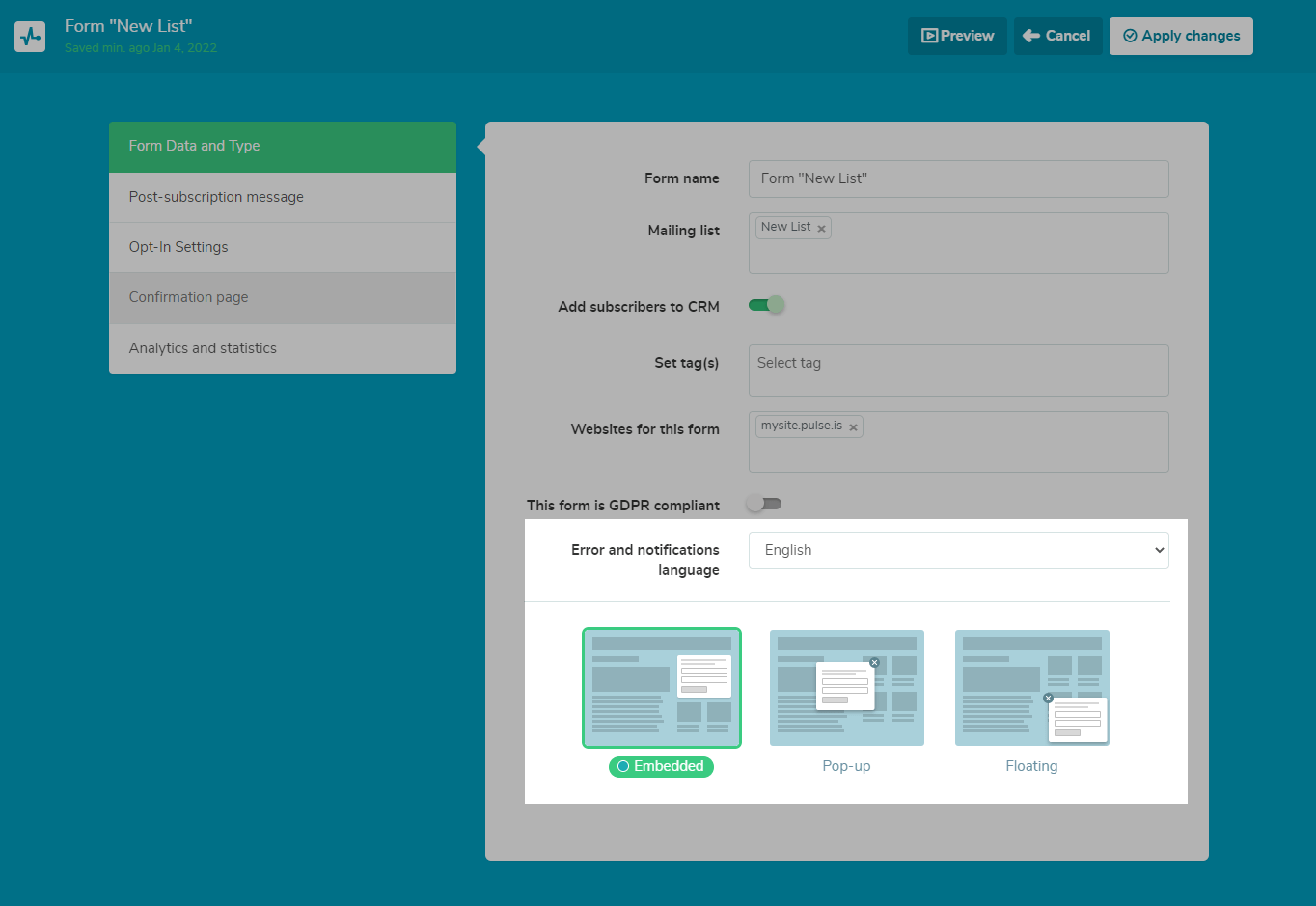
Task: Click the Preview button
Action: coord(957,36)
